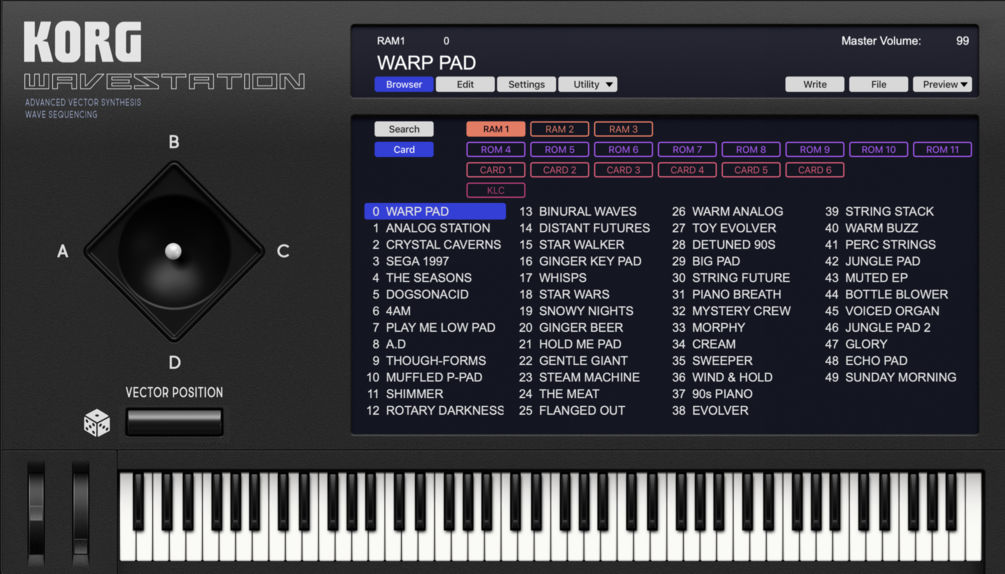Image resolution: width=1005 pixels, height=574 pixels.
Task: Select preset ROTARY DARKNESS
Action: coord(444,411)
